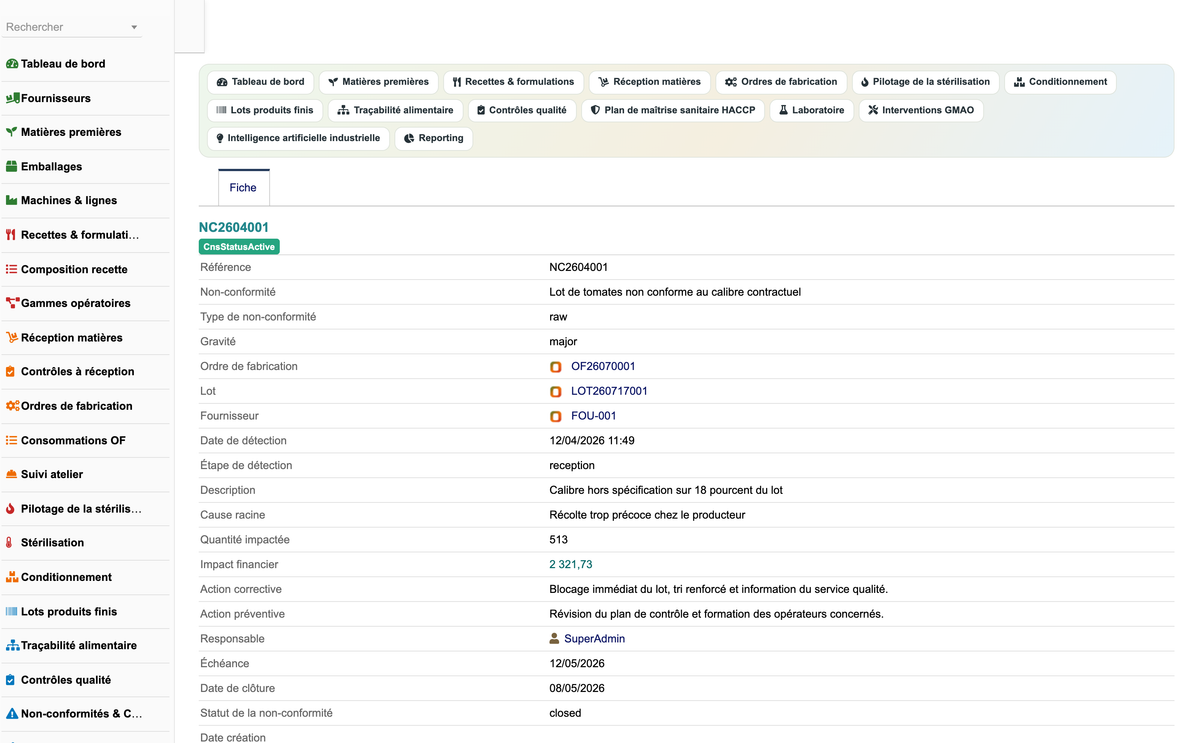Open Plan de maîtrise sanitaire HACCP menu
1200x743 pixels.
tap(673, 110)
